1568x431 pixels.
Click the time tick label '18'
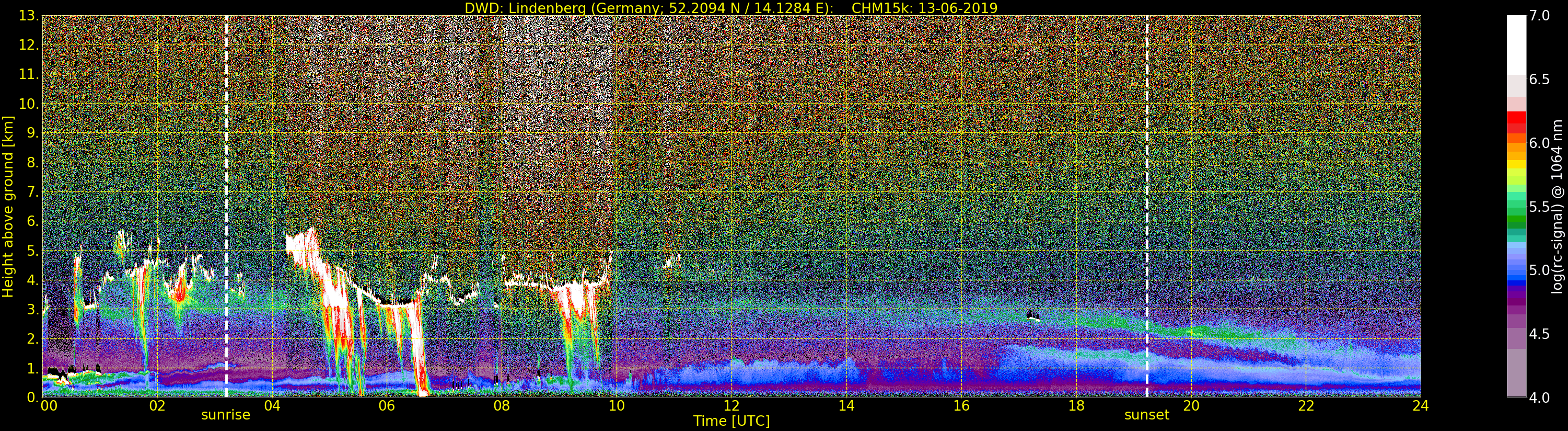[1076, 405]
